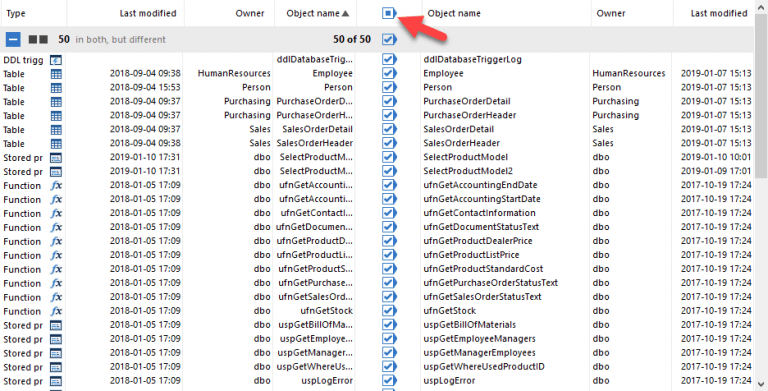768x391 pixels.
Task: Uncheck the SelectProductModel2 checkbox
Action: coord(389,171)
